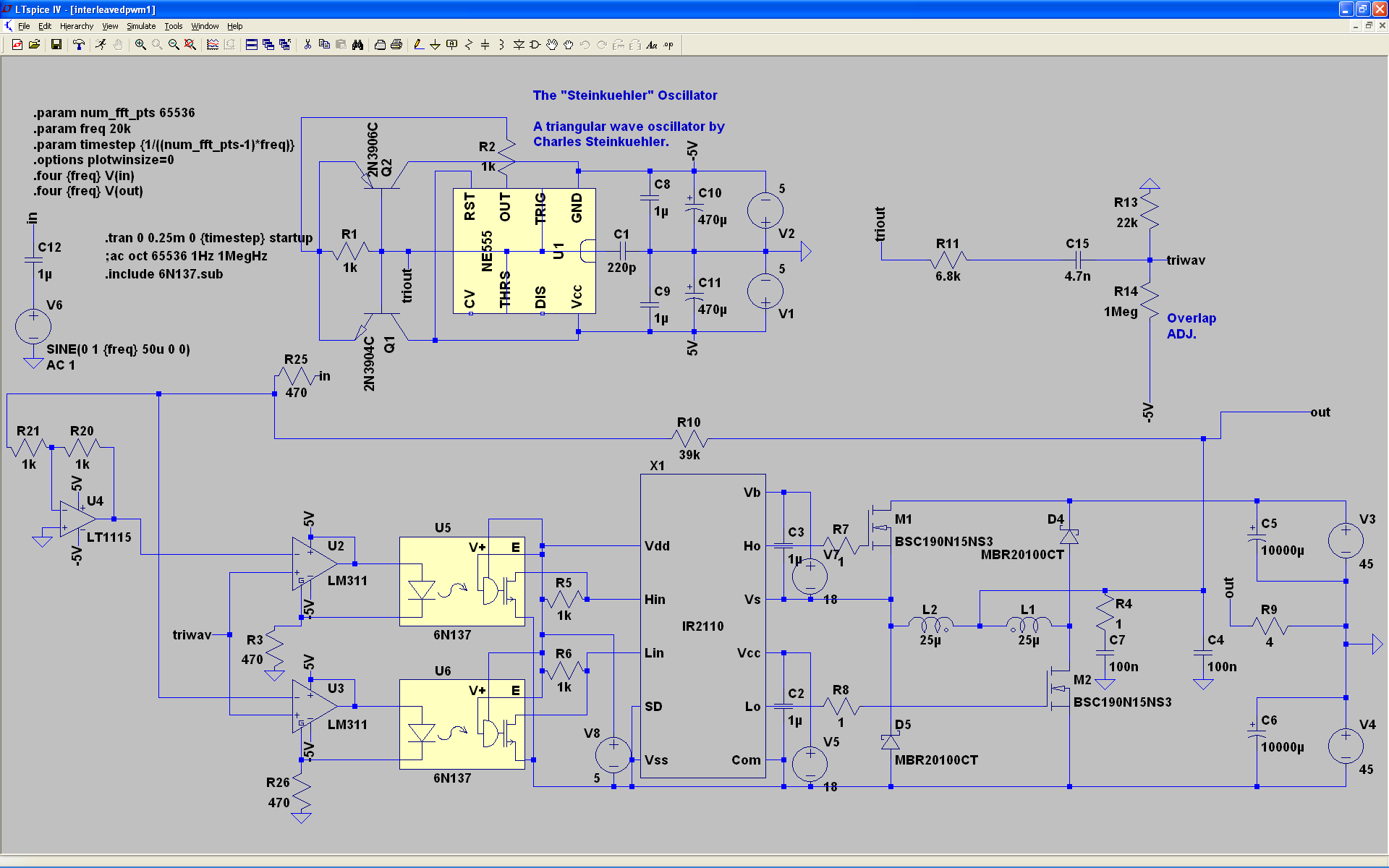
Task: Click the M1 'BSC190N15NS3' MOSFET label
Action: [x=944, y=542]
